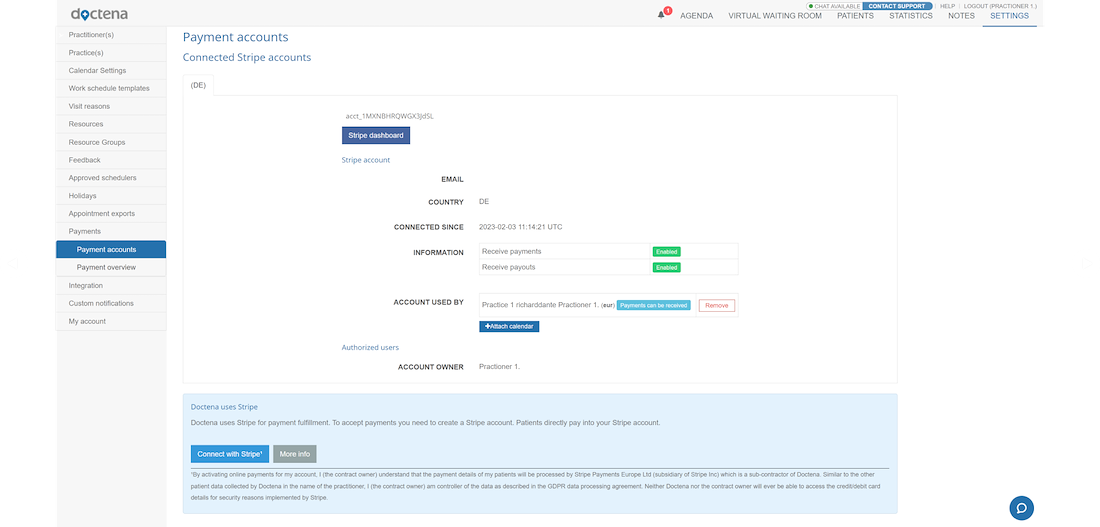Open Calendar Settings in sidebar
The height and width of the screenshot is (527, 1100).
point(111,71)
